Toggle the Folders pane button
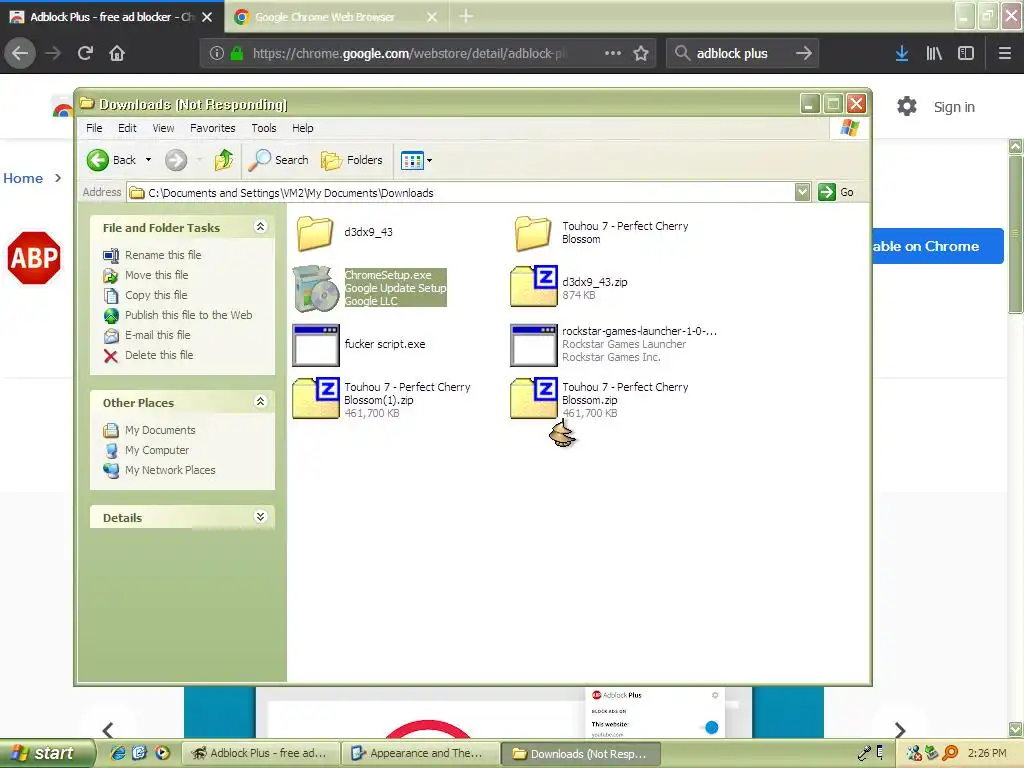 pos(352,160)
